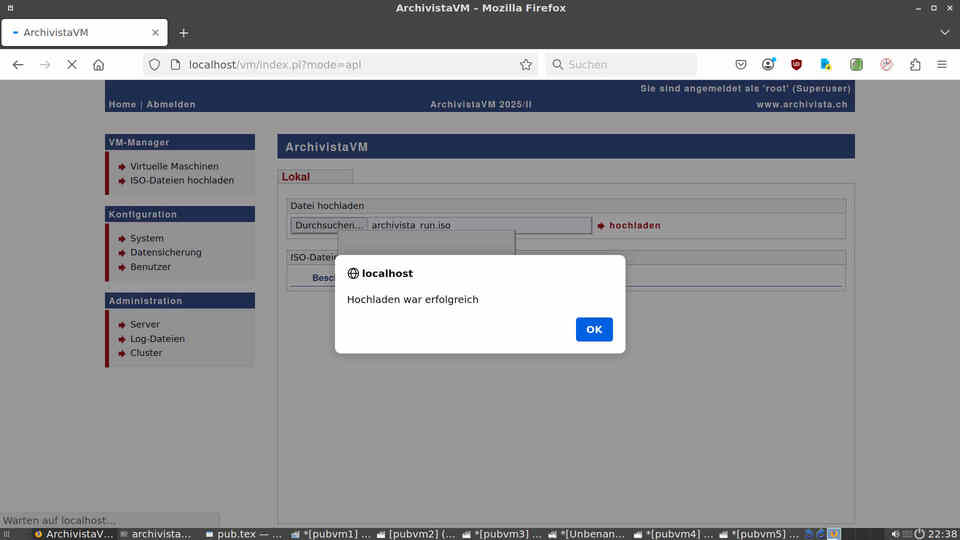This screenshot has height=540, width=960.
Task: Click the hochladen upload link
Action: (x=635, y=225)
